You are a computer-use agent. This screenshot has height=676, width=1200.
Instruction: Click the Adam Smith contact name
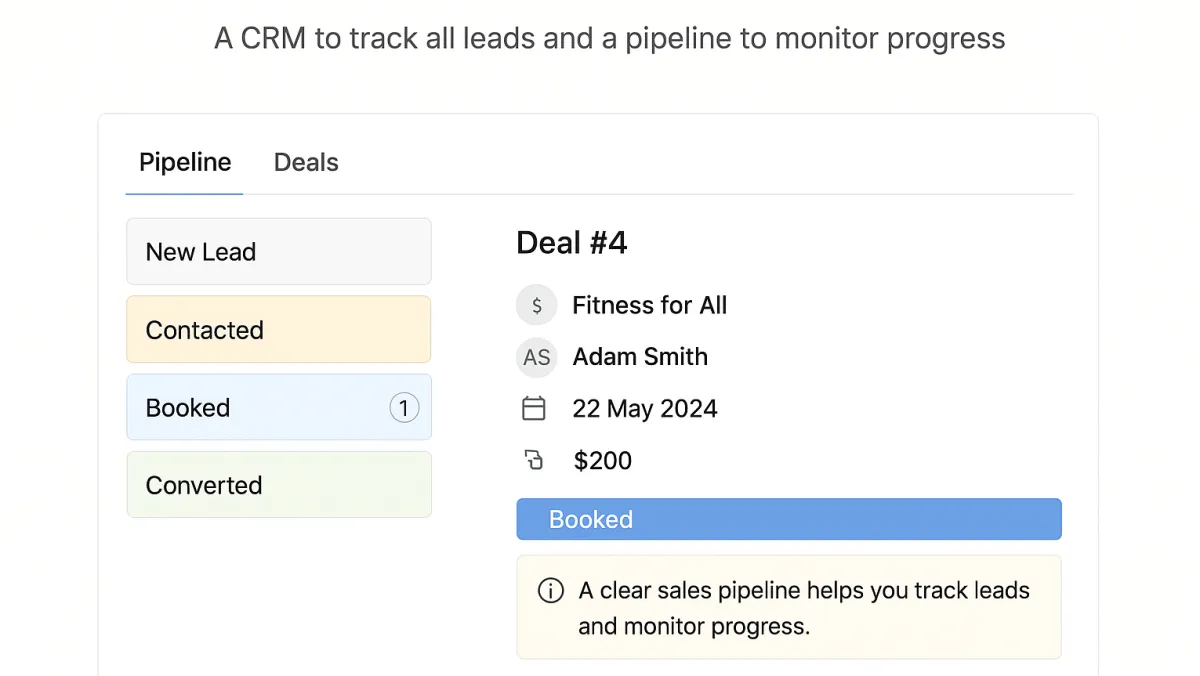640,357
